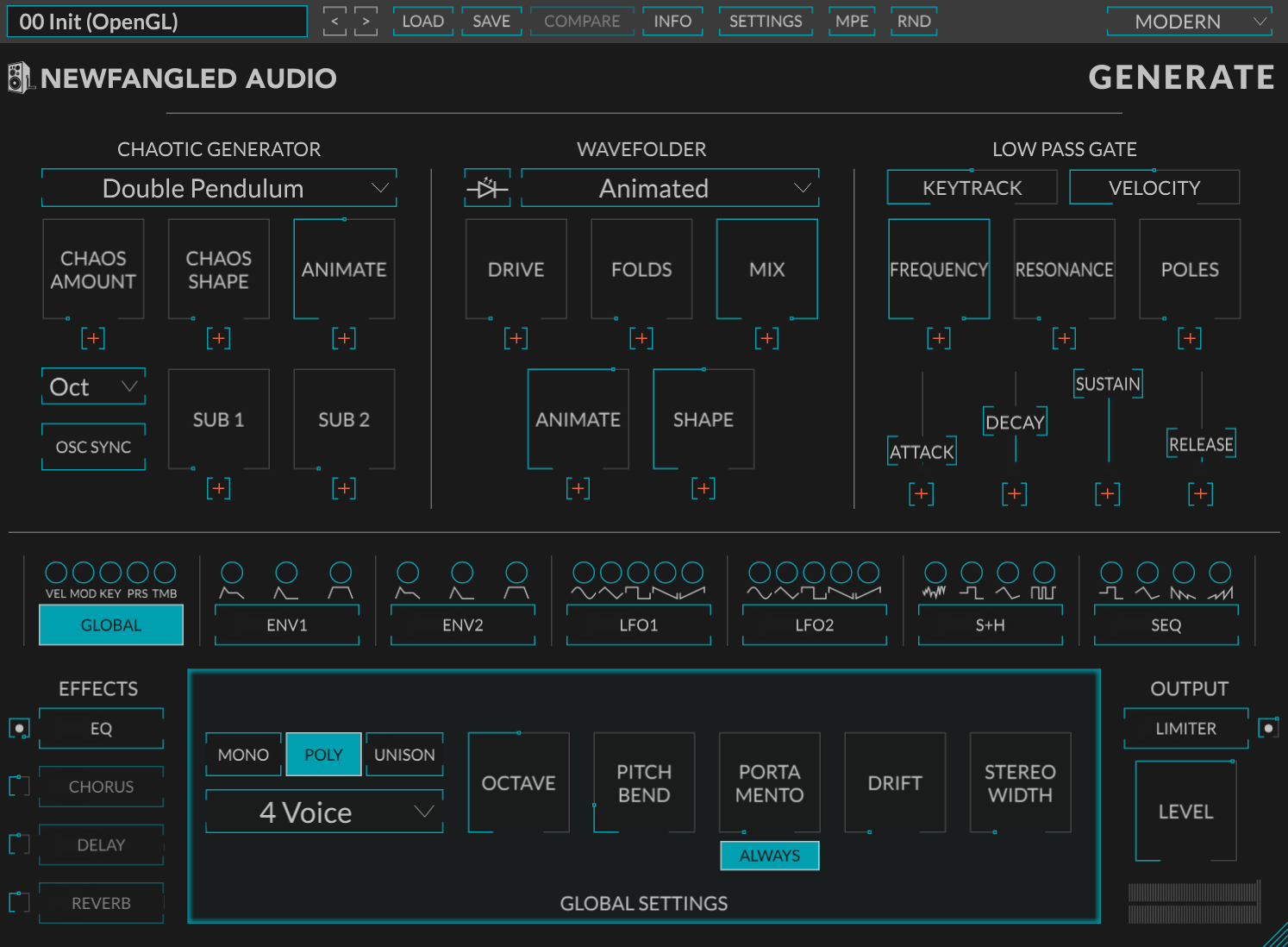This screenshot has width=1288, height=947.
Task: Click the ATTACK envelope slider
Action: (x=922, y=452)
